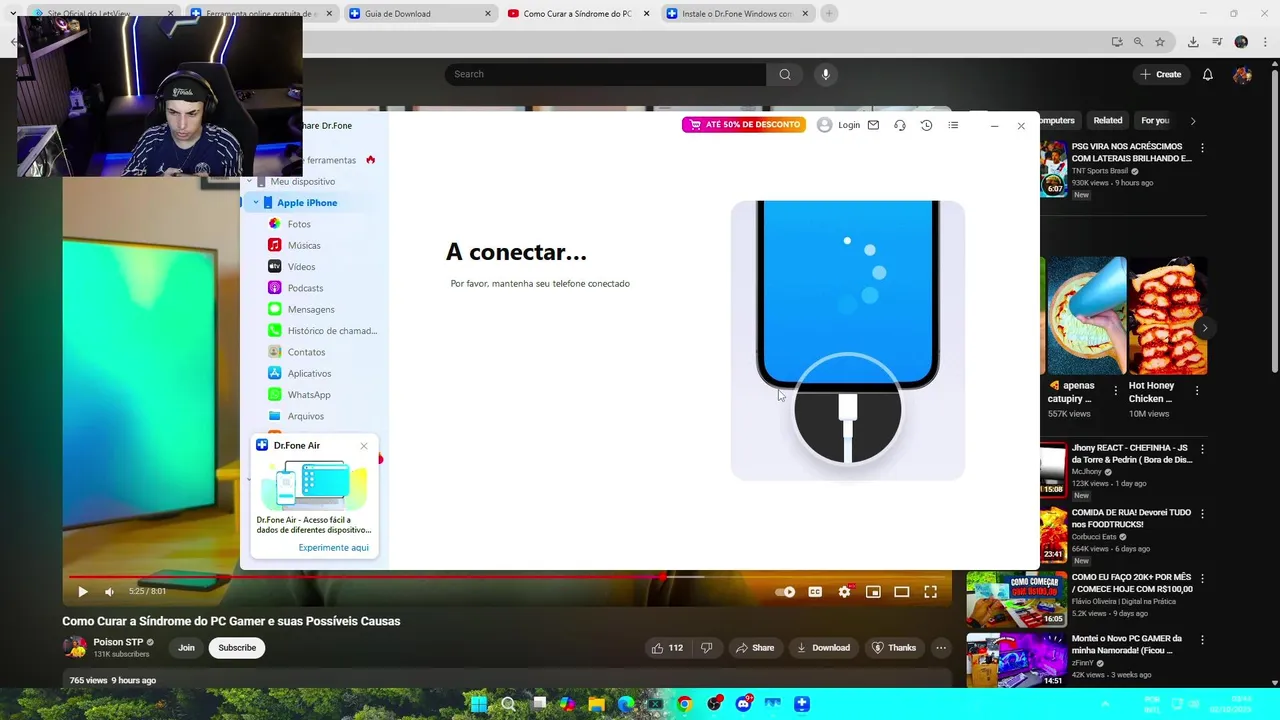Open YouTube notifications bell
Viewport: 1280px width, 720px height.
coord(1207,74)
